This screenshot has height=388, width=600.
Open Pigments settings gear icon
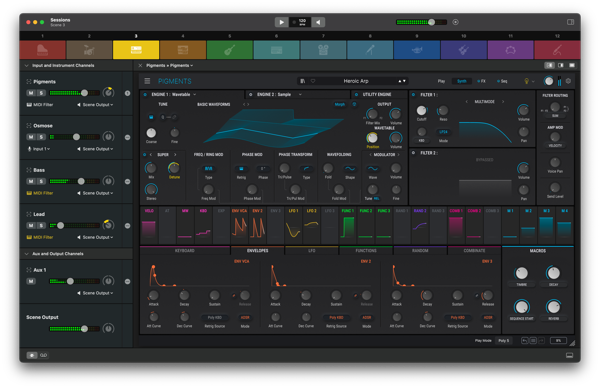568,81
